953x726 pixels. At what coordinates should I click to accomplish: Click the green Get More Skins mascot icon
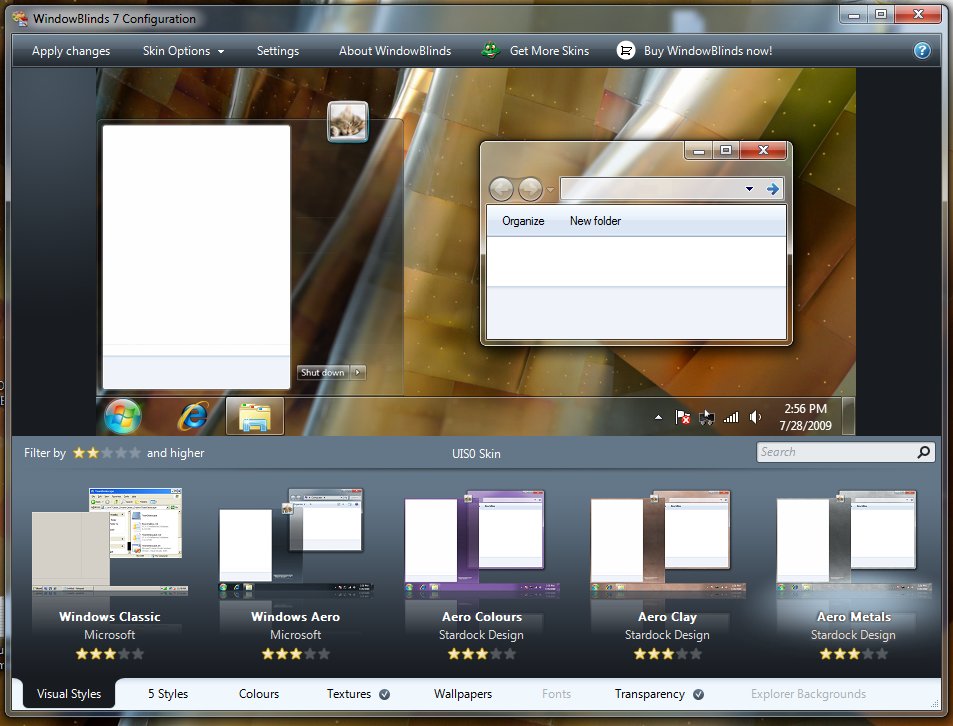tap(490, 50)
